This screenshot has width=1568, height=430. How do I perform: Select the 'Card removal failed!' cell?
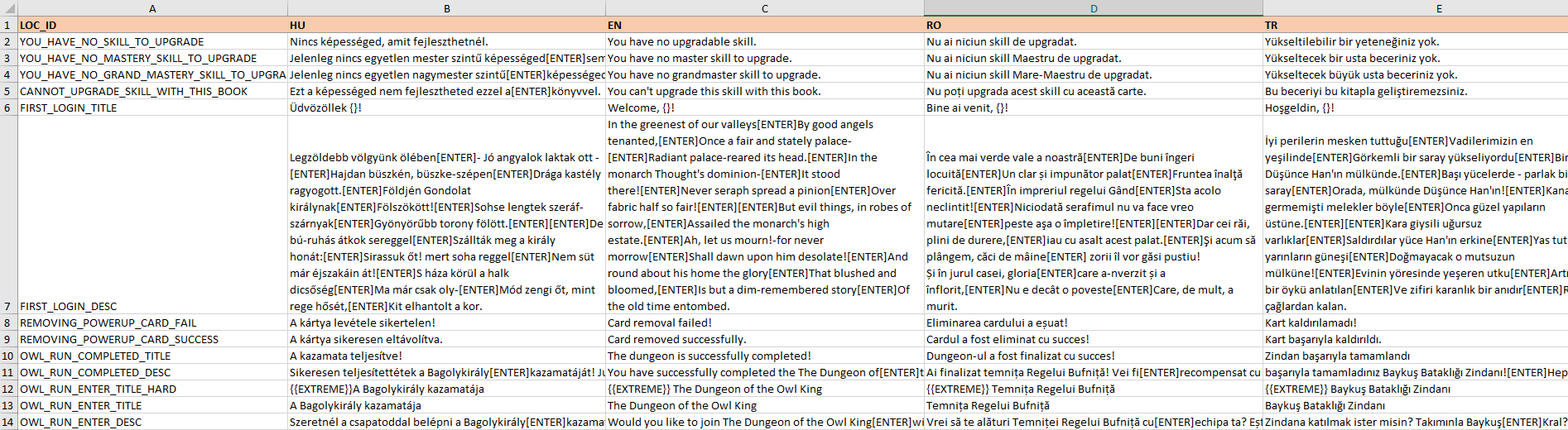click(x=764, y=322)
